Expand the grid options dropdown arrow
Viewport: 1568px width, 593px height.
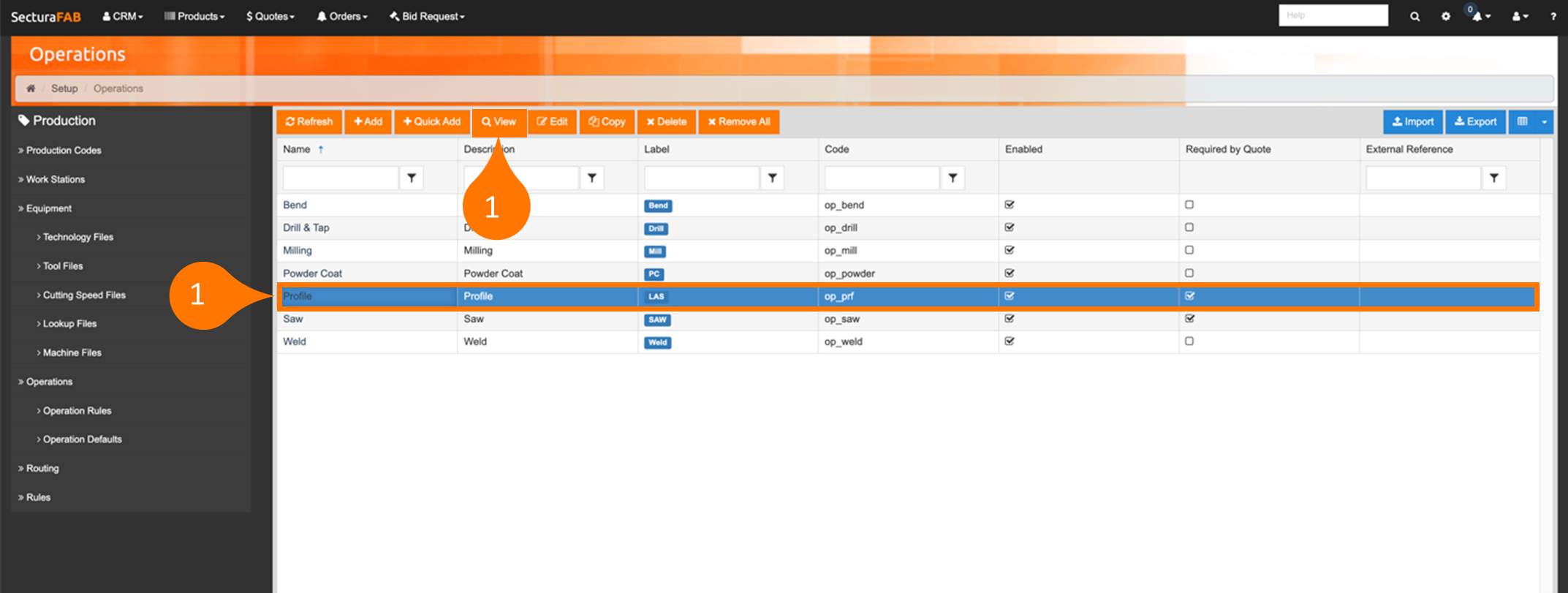[1544, 121]
